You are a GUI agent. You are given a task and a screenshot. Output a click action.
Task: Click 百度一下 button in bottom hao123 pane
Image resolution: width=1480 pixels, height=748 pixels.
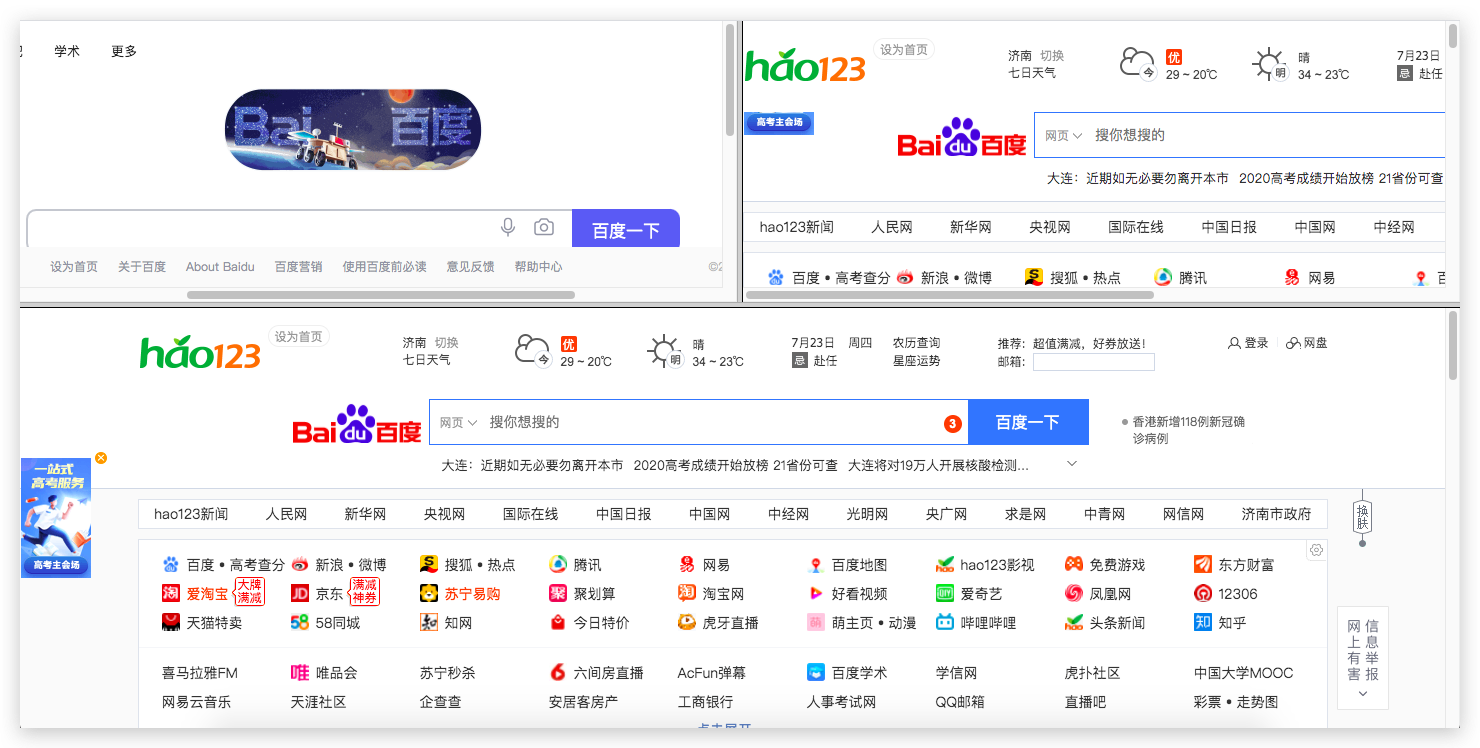1028,422
